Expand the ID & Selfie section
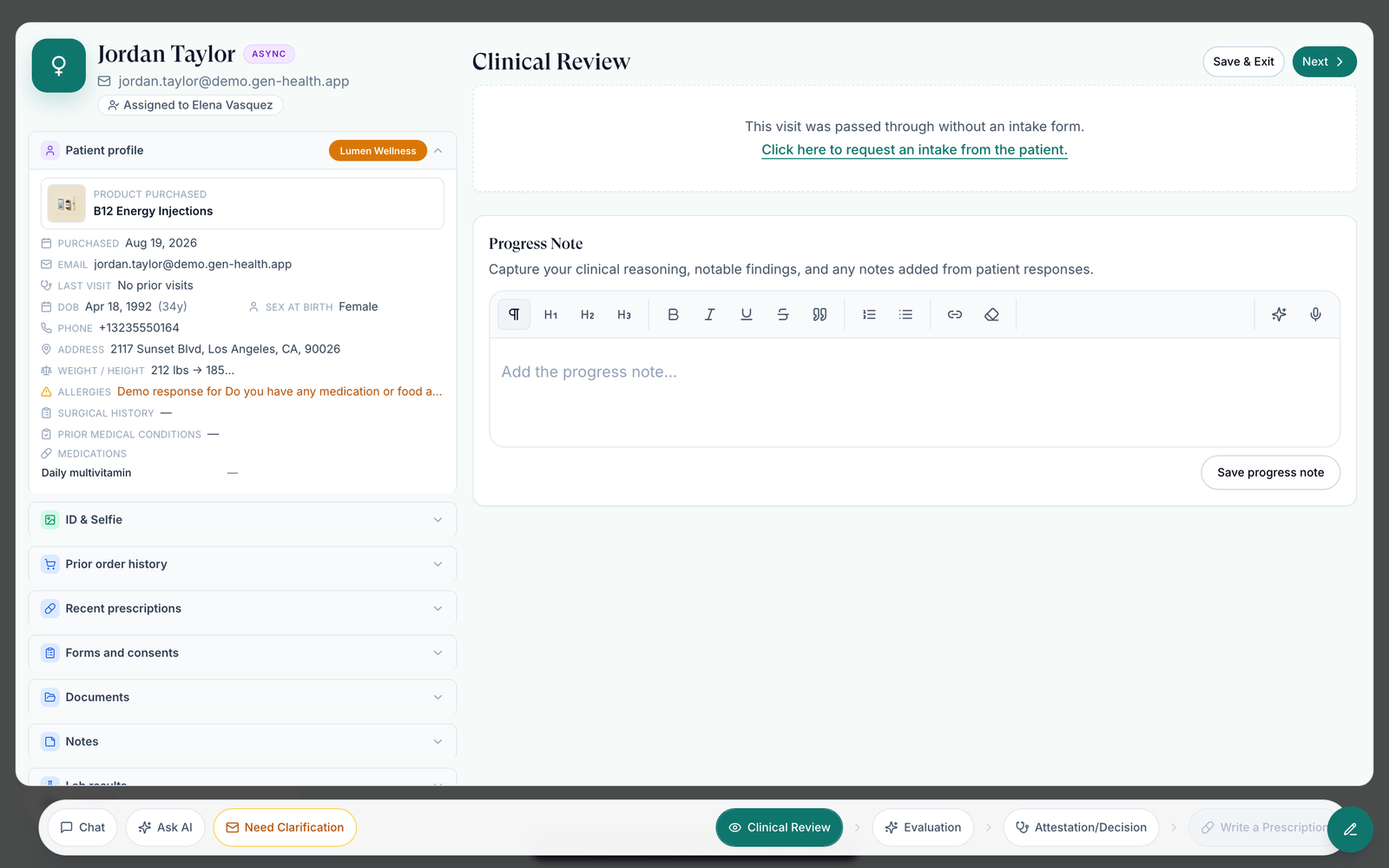The height and width of the screenshot is (868, 1389). tap(243, 520)
